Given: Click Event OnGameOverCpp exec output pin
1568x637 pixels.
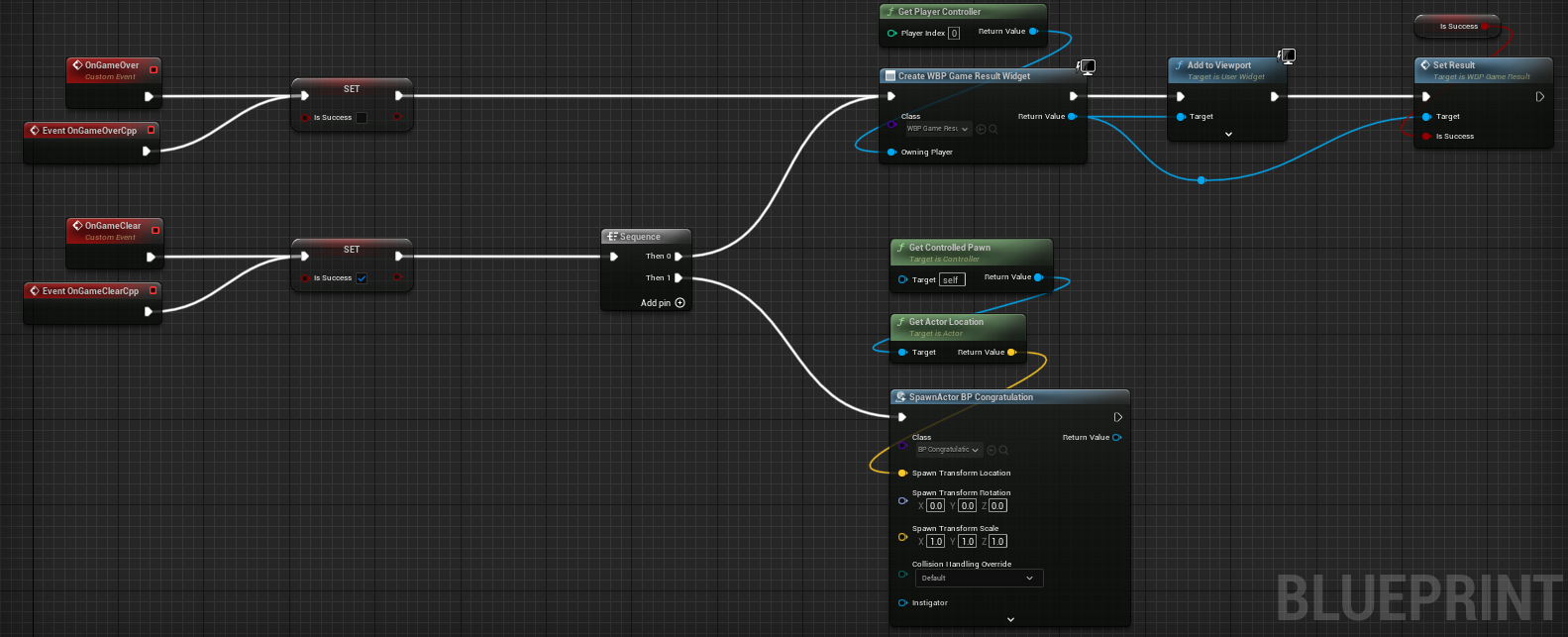Looking at the screenshot, I should tap(147, 151).
